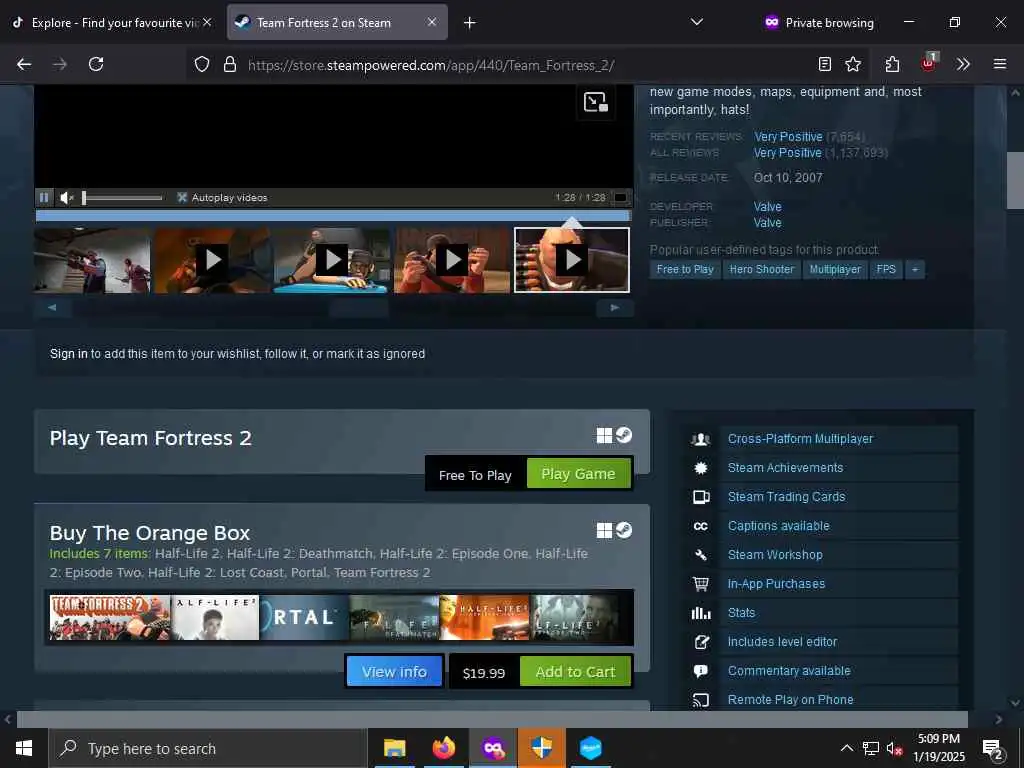
Task: Play the fourth video thumbnail
Action: pos(452,260)
